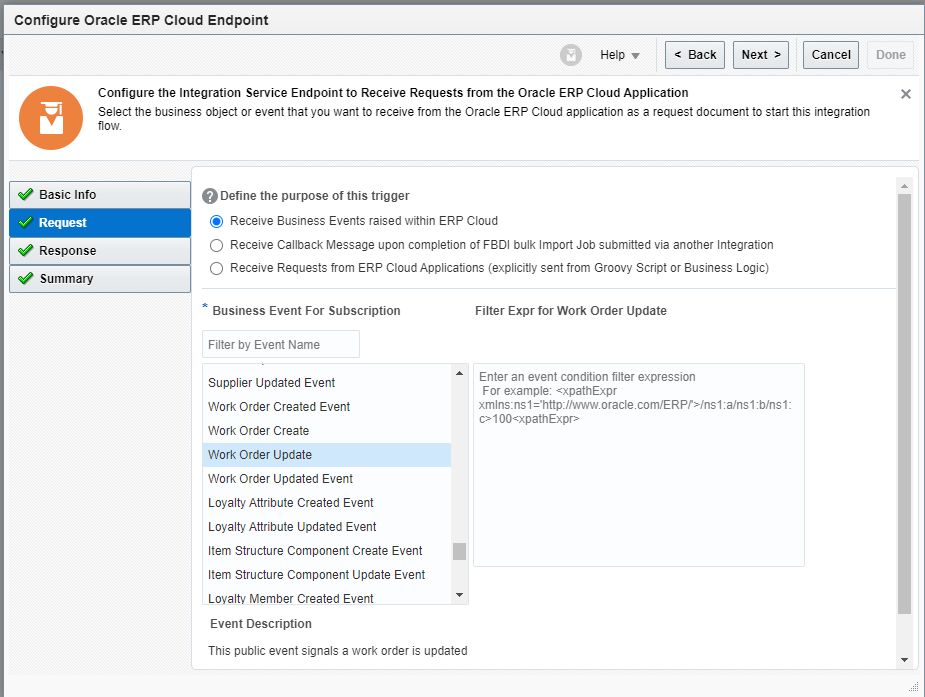925x697 pixels.
Task: Click the Filter by Event Name field
Action: tap(281, 345)
